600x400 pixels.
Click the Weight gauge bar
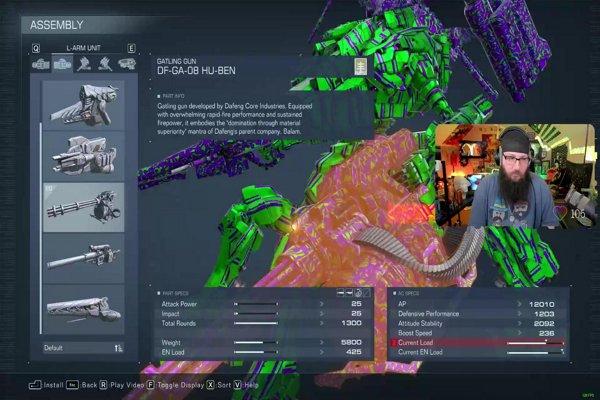[256, 343]
